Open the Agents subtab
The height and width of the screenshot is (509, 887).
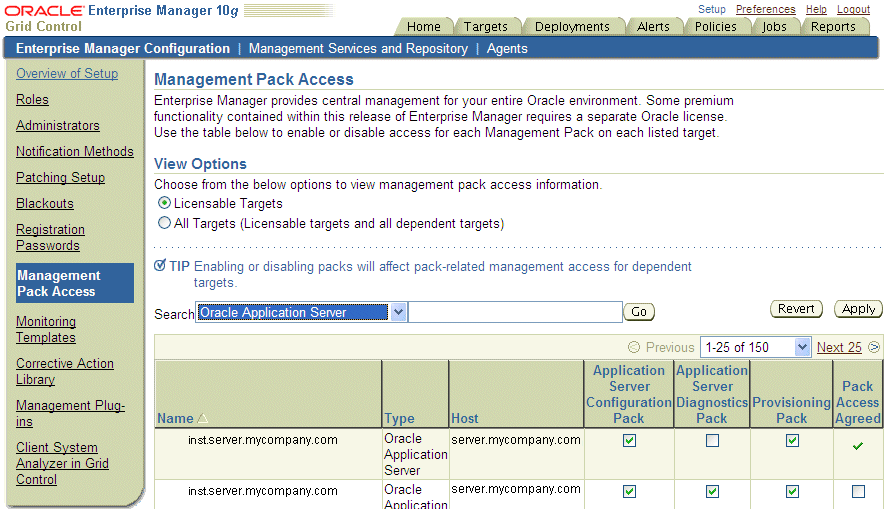click(x=507, y=49)
